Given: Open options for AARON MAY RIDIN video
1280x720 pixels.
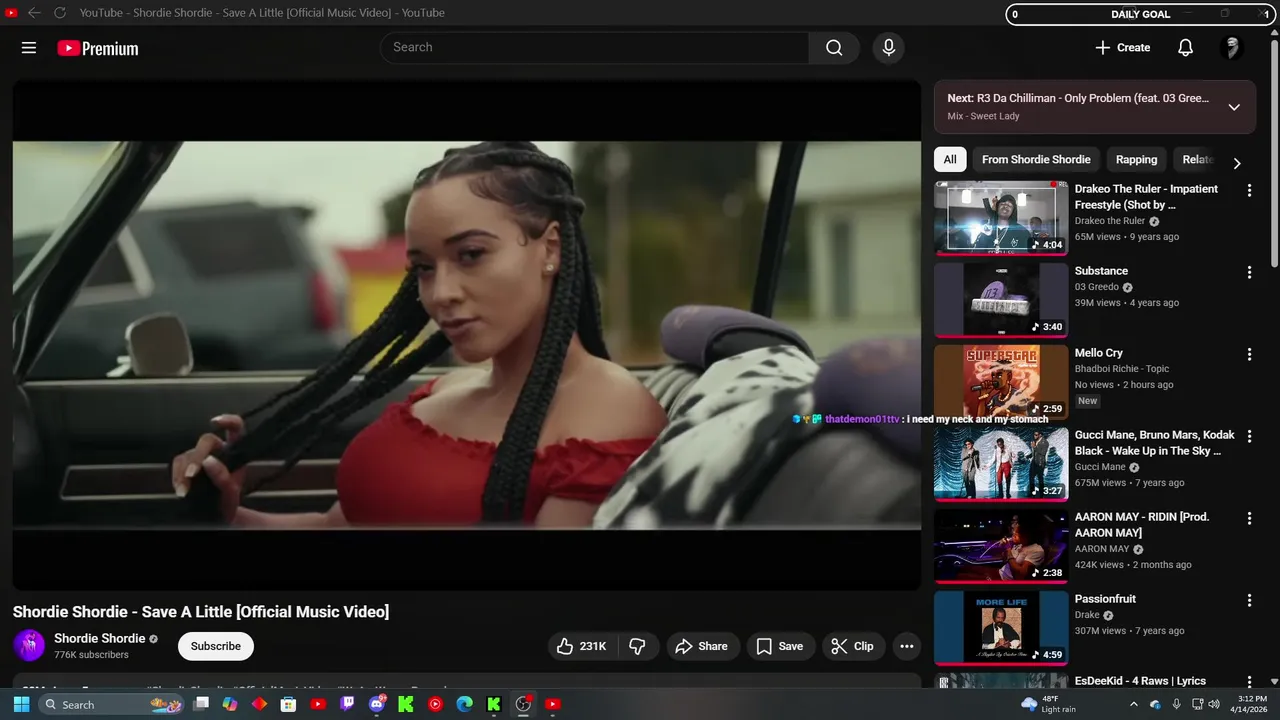Looking at the screenshot, I should (x=1249, y=518).
